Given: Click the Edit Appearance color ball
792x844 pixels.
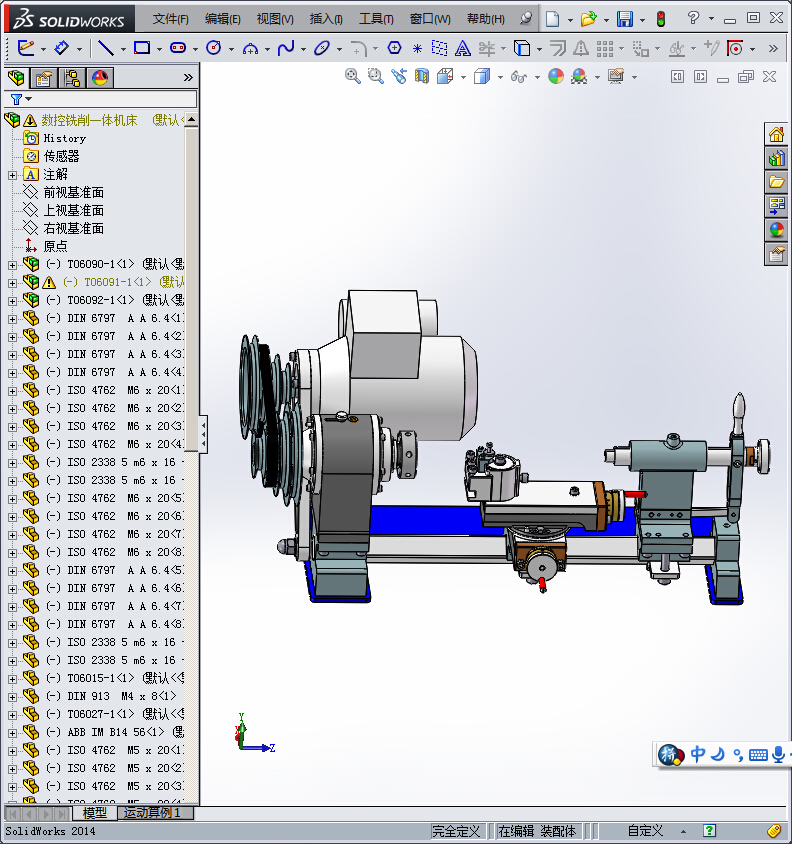Looking at the screenshot, I should [x=556, y=76].
